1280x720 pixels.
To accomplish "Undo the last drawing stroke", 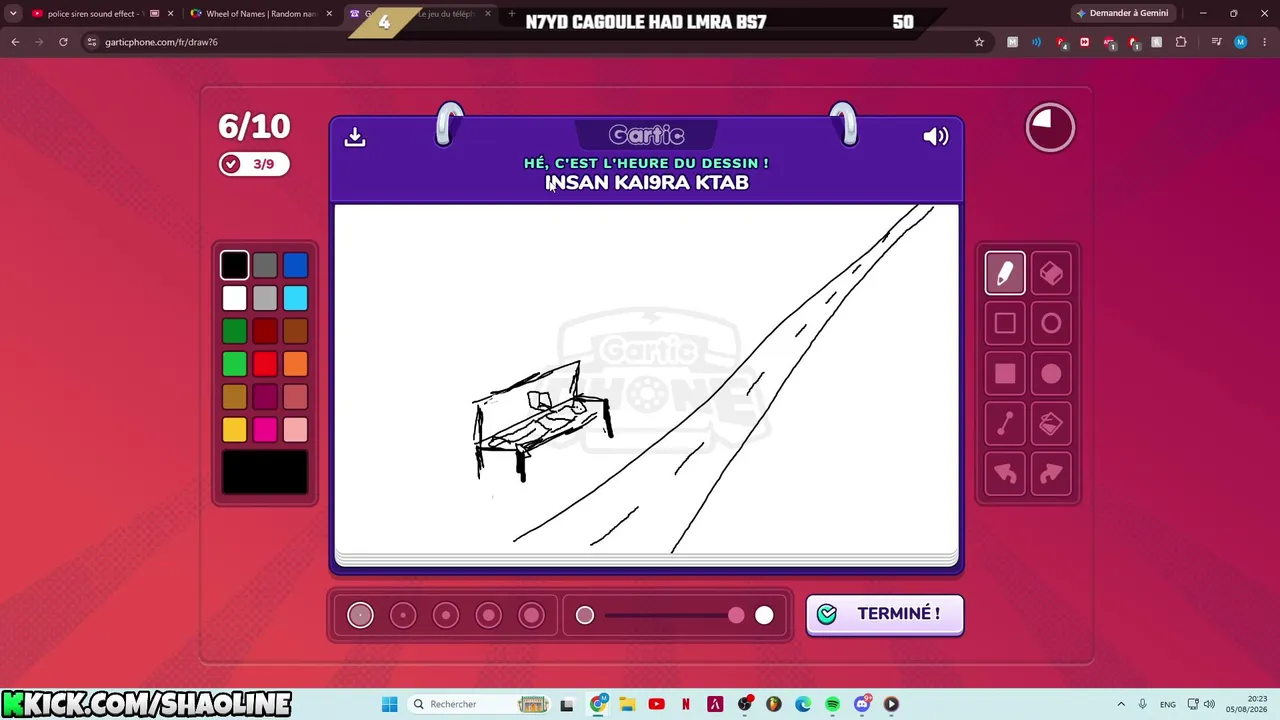I will [1005, 474].
